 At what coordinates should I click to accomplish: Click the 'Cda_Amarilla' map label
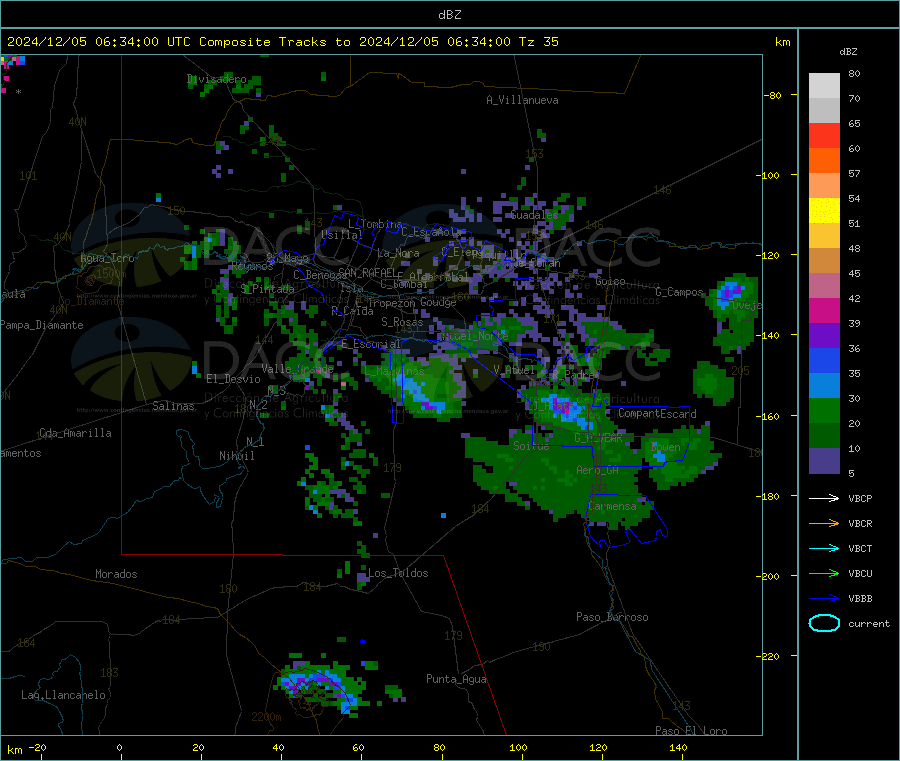coord(75,433)
